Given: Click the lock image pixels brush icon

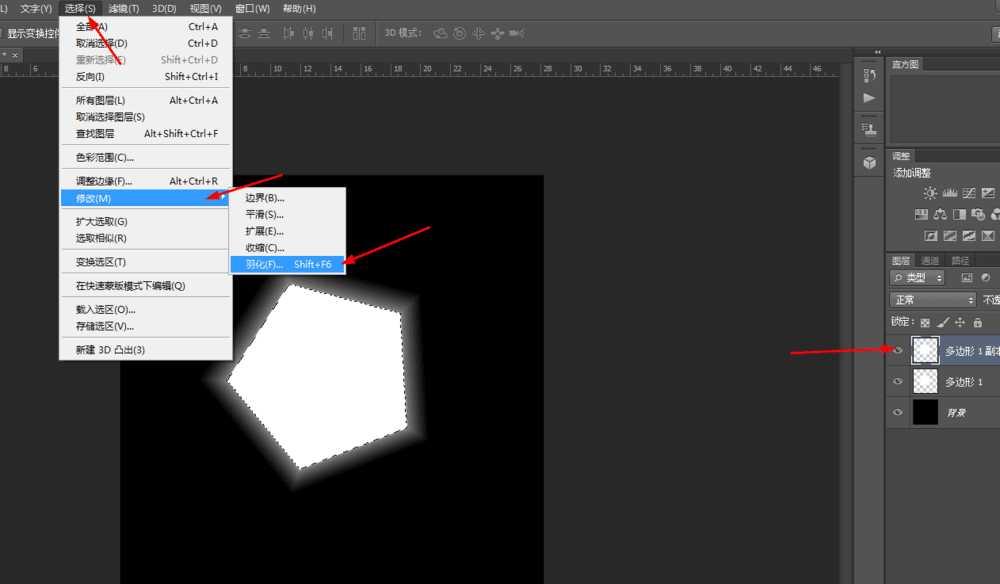Looking at the screenshot, I should [942, 322].
